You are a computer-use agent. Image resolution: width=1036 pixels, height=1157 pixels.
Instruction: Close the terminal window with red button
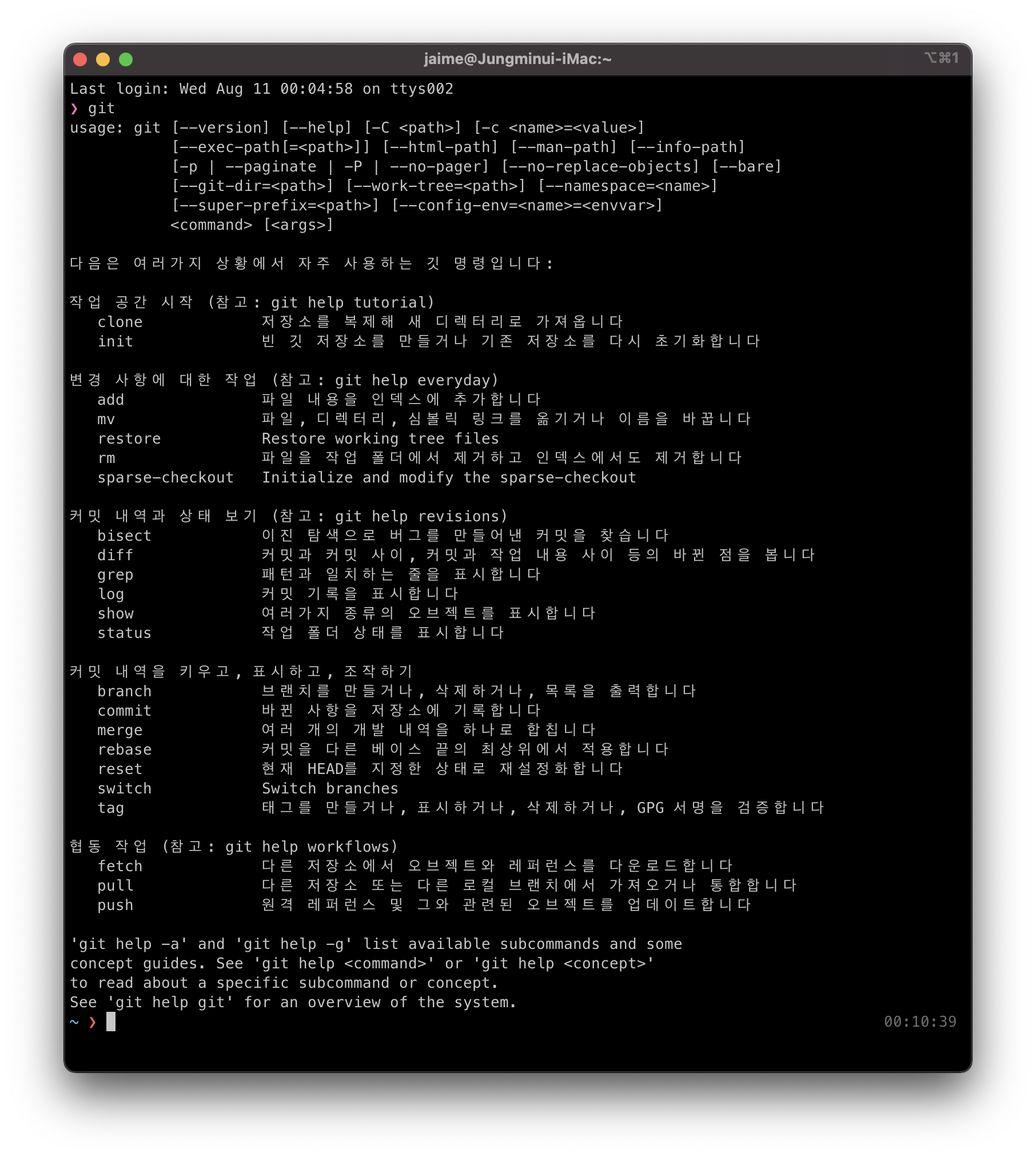(x=80, y=59)
